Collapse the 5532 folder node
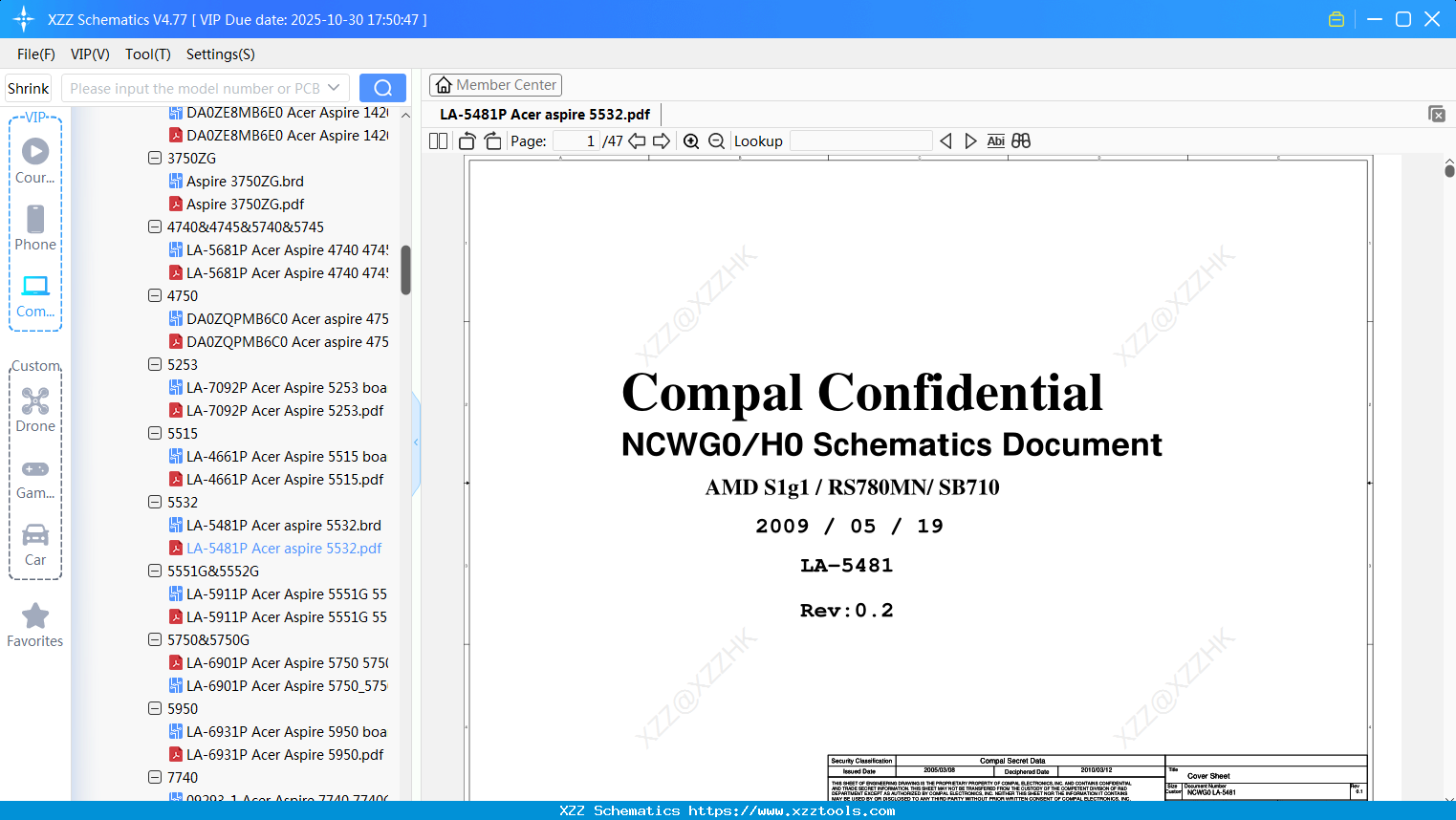The image size is (1456, 820). pos(155,502)
